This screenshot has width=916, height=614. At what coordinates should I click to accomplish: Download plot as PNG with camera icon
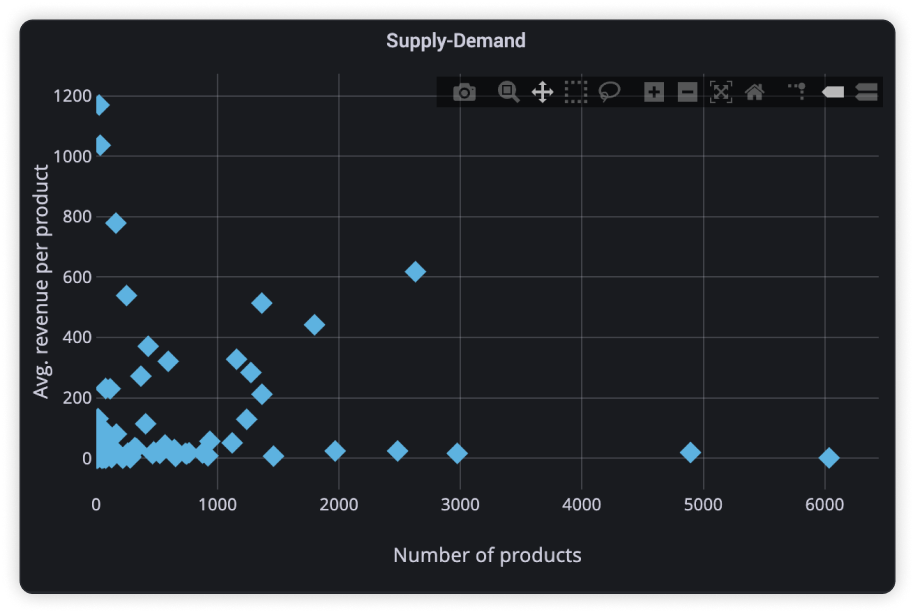point(464,93)
